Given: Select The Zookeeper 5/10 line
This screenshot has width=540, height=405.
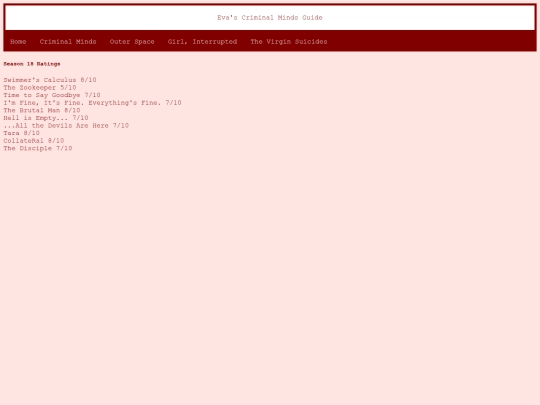Looking at the screenshot, I should tap(40, 87).
